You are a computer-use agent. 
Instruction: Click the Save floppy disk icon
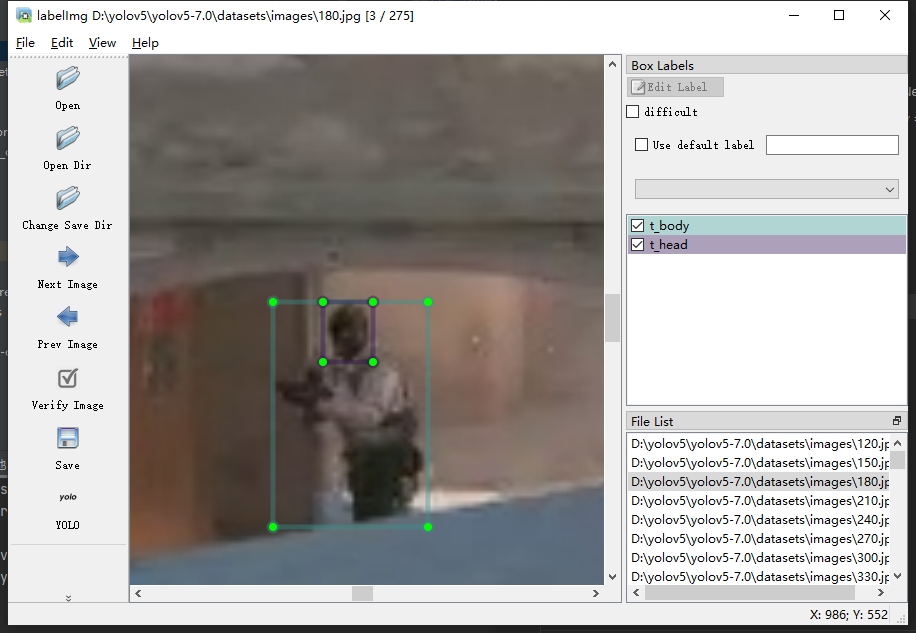(x=68, y=438)
